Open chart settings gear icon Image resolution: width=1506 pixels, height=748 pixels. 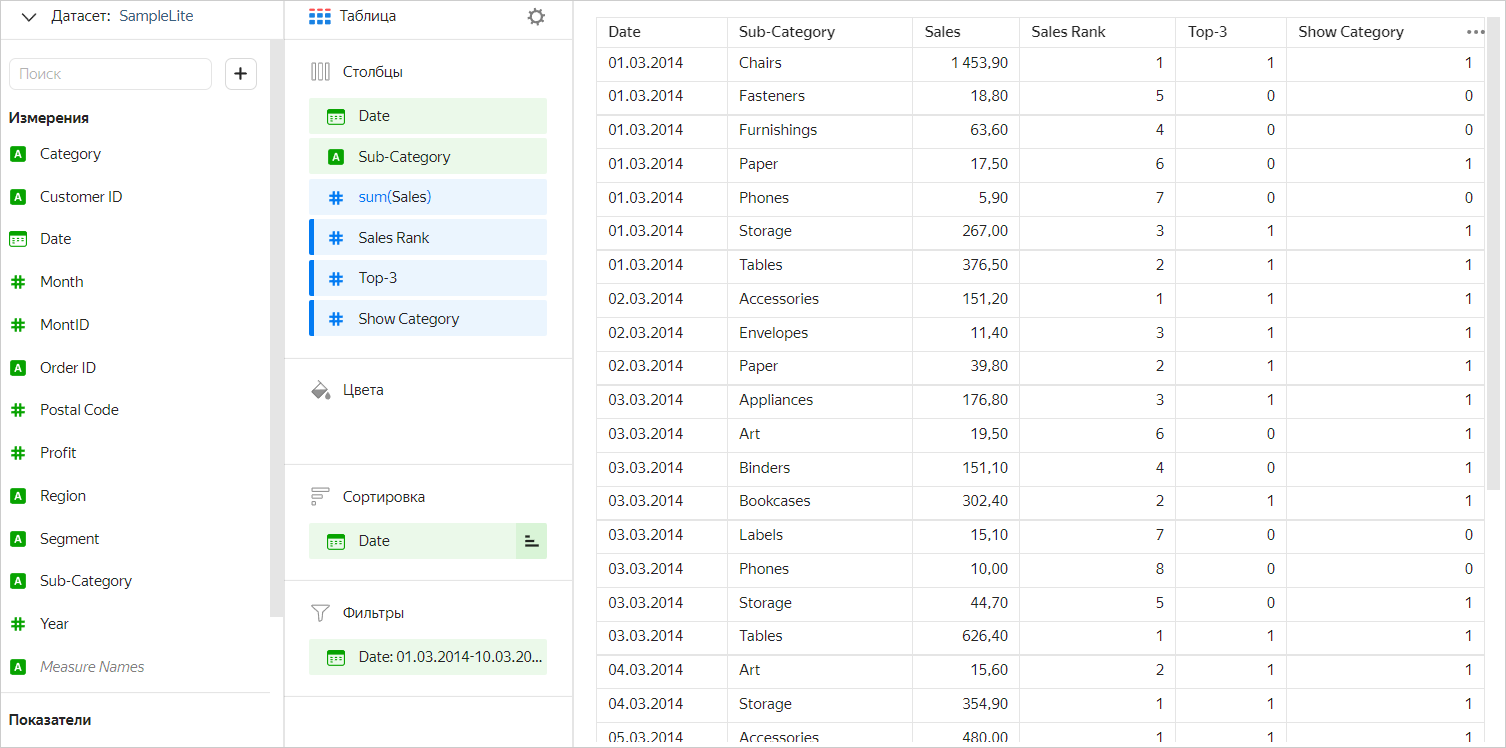[537, 17]
